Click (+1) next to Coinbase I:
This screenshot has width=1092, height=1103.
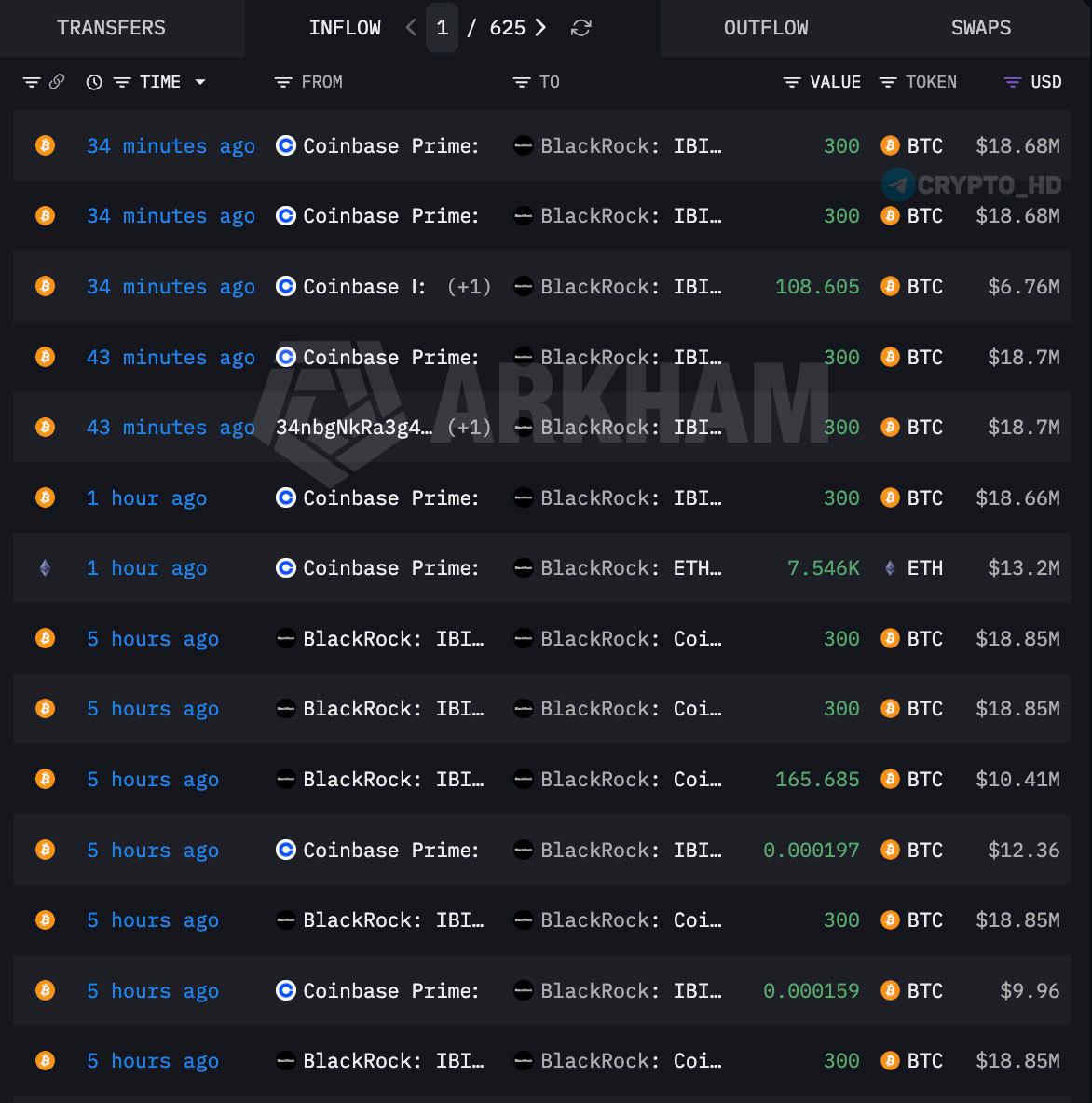[469, 286]
